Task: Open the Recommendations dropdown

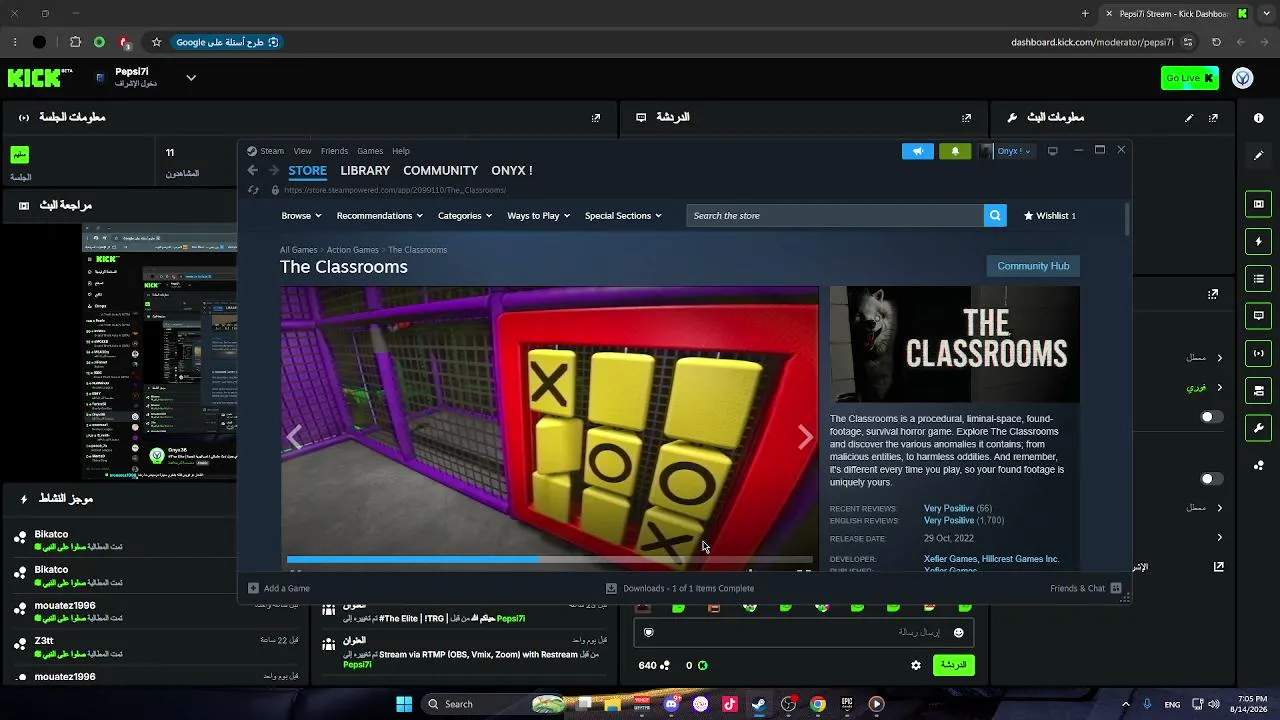Action: click(380, 216)
